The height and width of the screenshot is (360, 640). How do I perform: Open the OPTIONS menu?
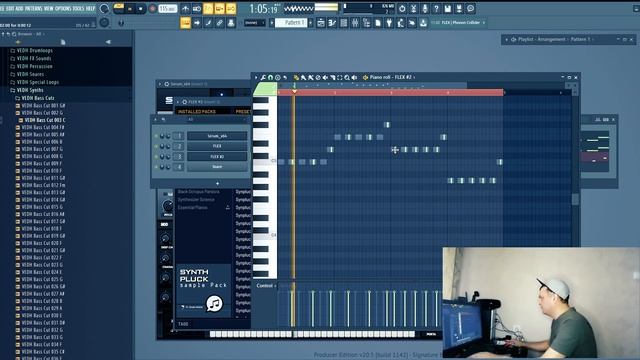click(63, 8)
